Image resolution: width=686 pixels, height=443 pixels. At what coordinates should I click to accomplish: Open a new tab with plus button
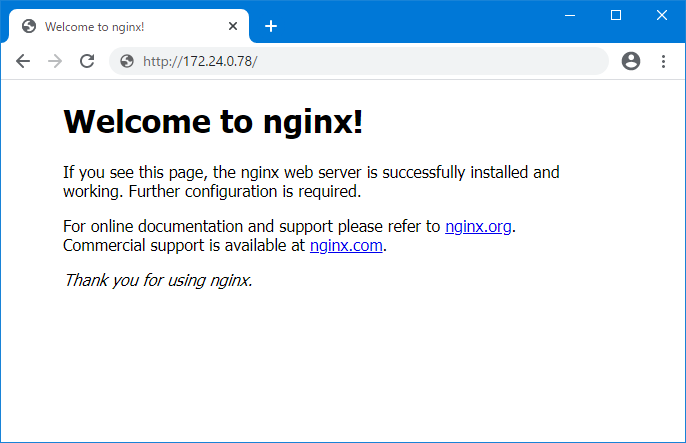point(271,26)
